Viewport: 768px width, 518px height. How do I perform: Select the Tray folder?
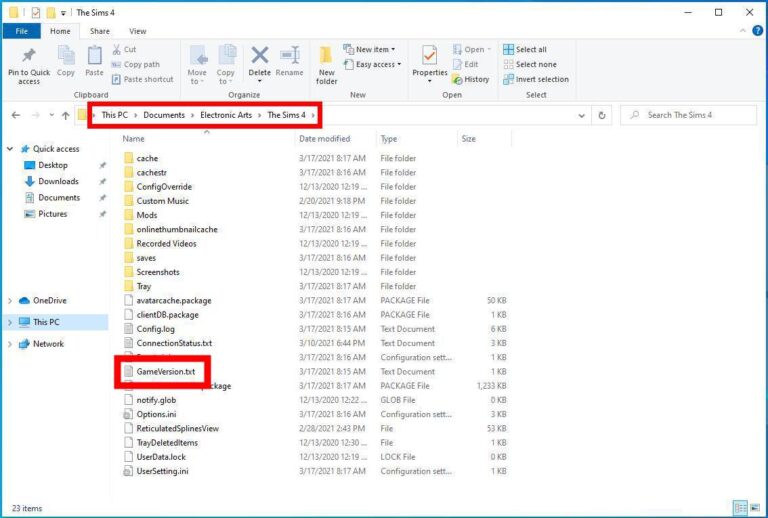point(144,286)
